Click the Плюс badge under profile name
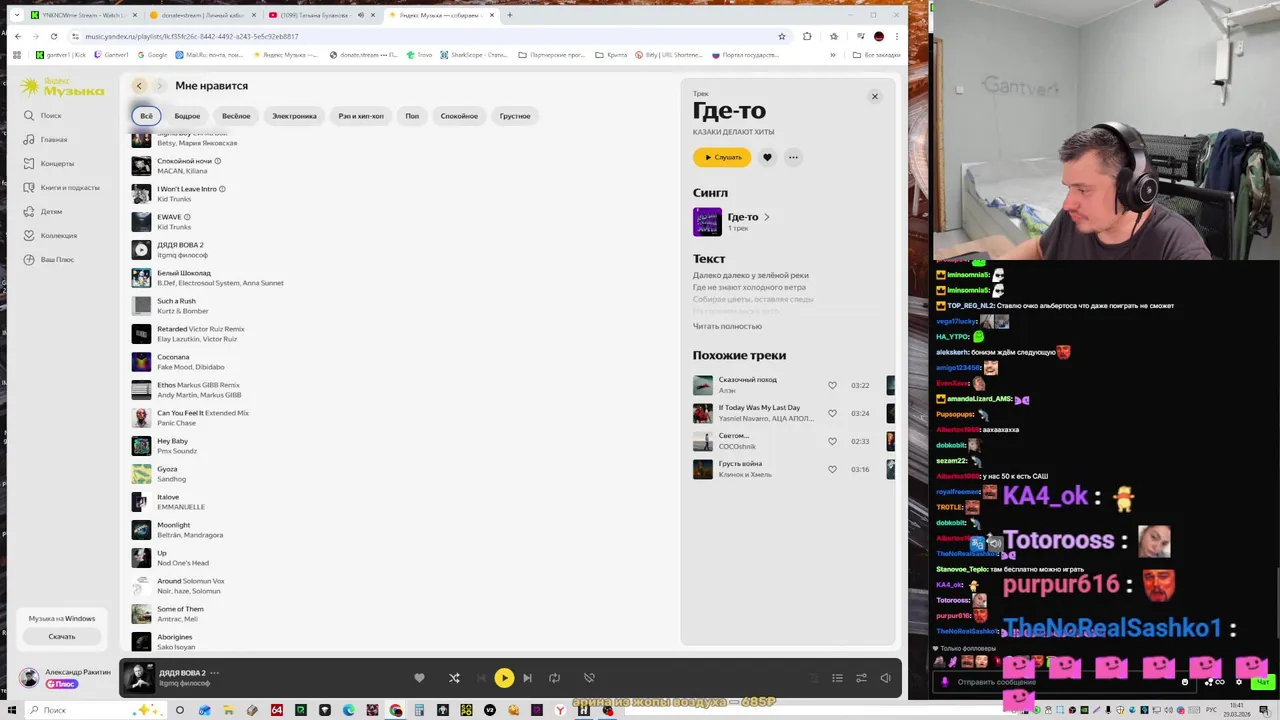 [62, 684]
